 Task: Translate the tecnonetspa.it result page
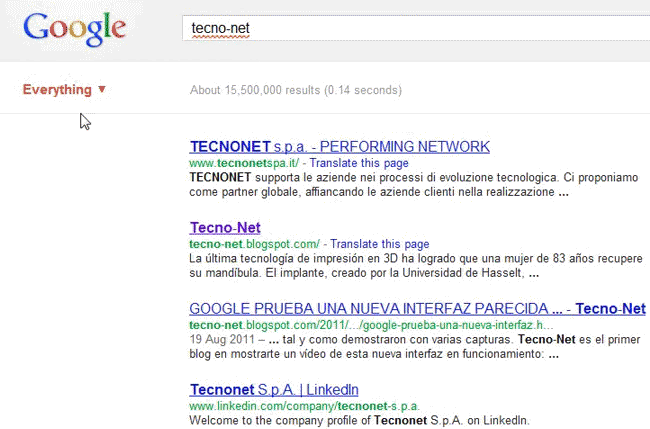pyautogui.click(x=359, y=163)
